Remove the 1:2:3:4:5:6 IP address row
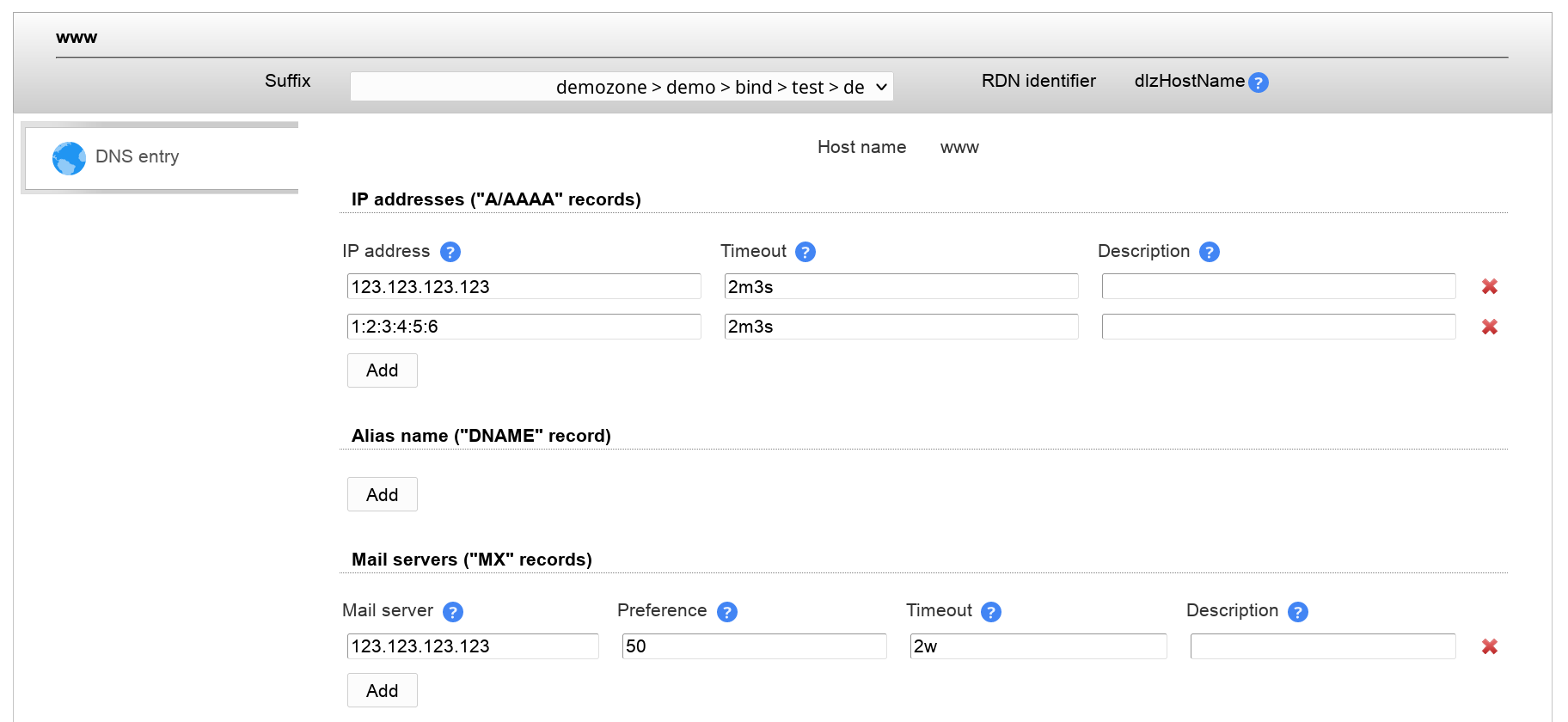 coord(1489,327)
